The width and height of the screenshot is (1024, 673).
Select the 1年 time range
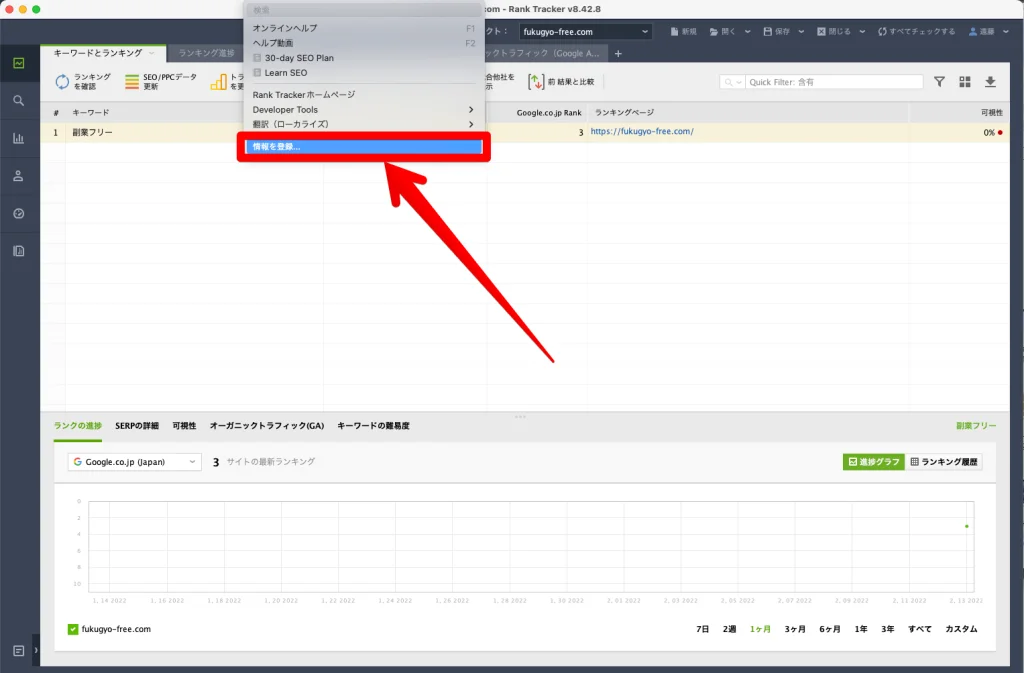(x=861, y=629)
